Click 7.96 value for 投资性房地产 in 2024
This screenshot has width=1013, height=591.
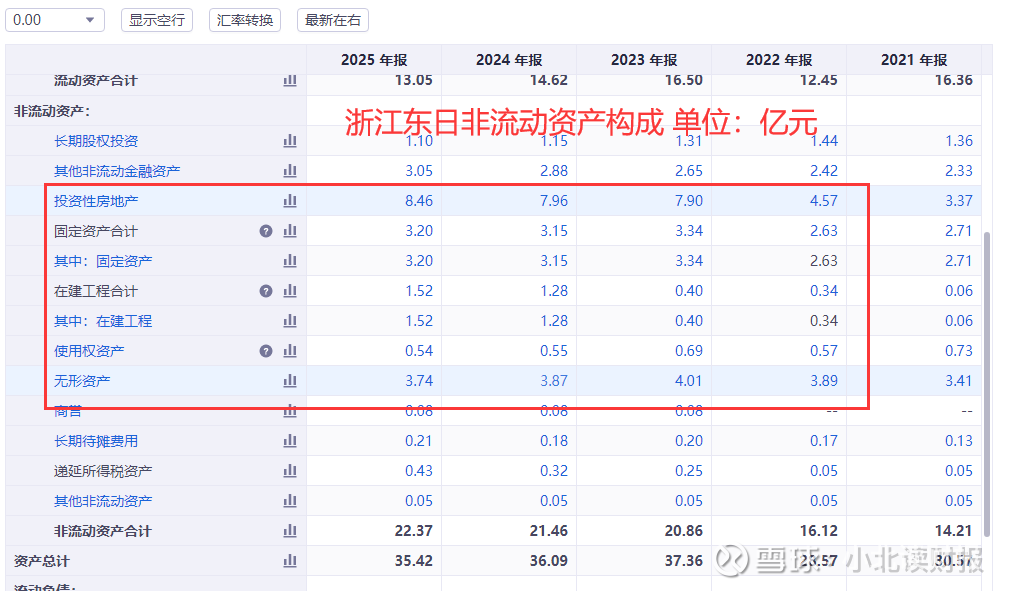[x=554, y=201]
